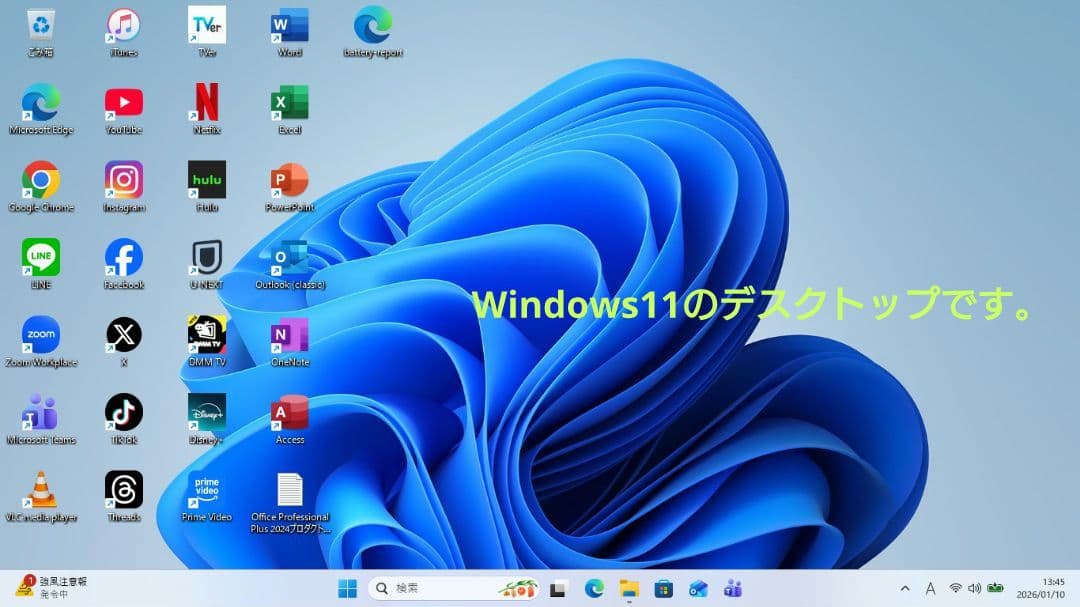The width and height of the screenshot is (1080, 607).
Task: Open the Start menu
Action: pos(347,589)
